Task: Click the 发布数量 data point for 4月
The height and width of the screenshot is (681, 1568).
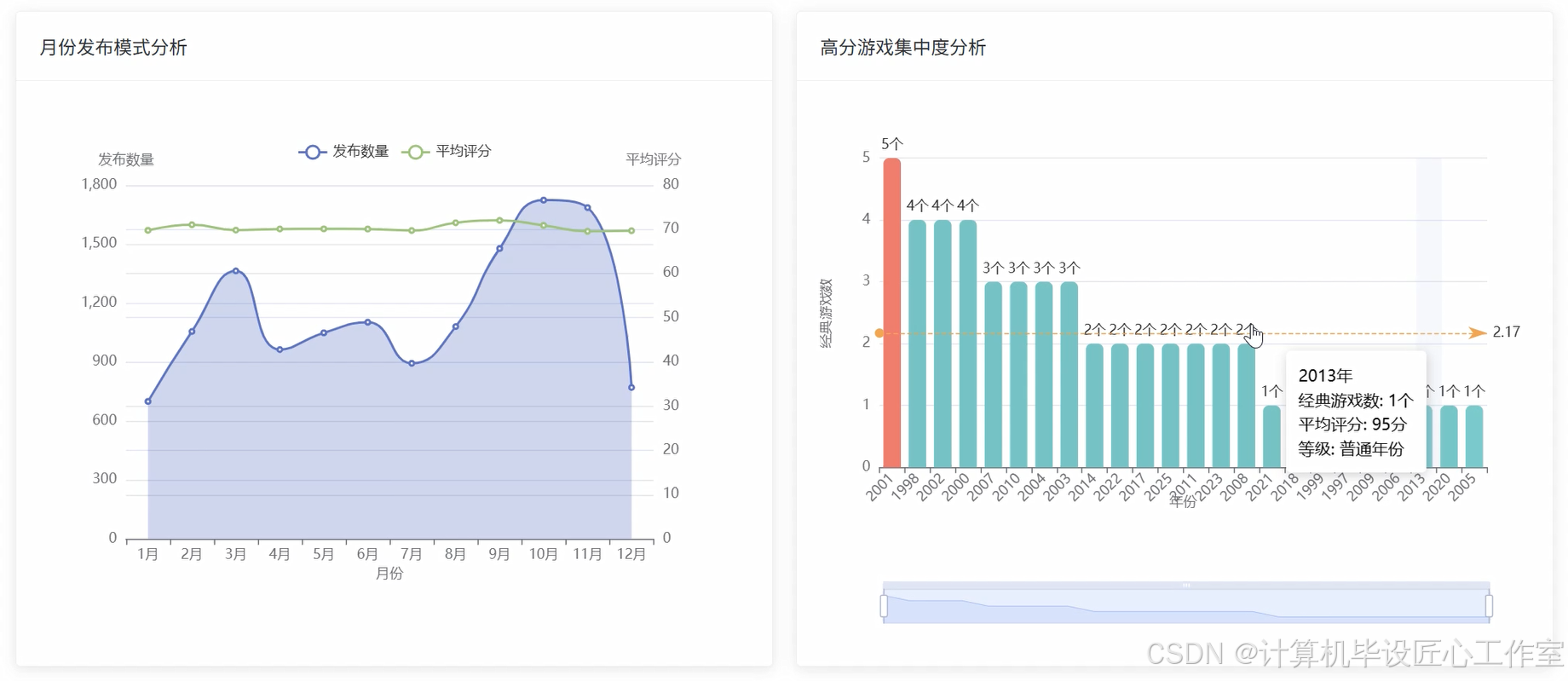Action: click(280, 349)
